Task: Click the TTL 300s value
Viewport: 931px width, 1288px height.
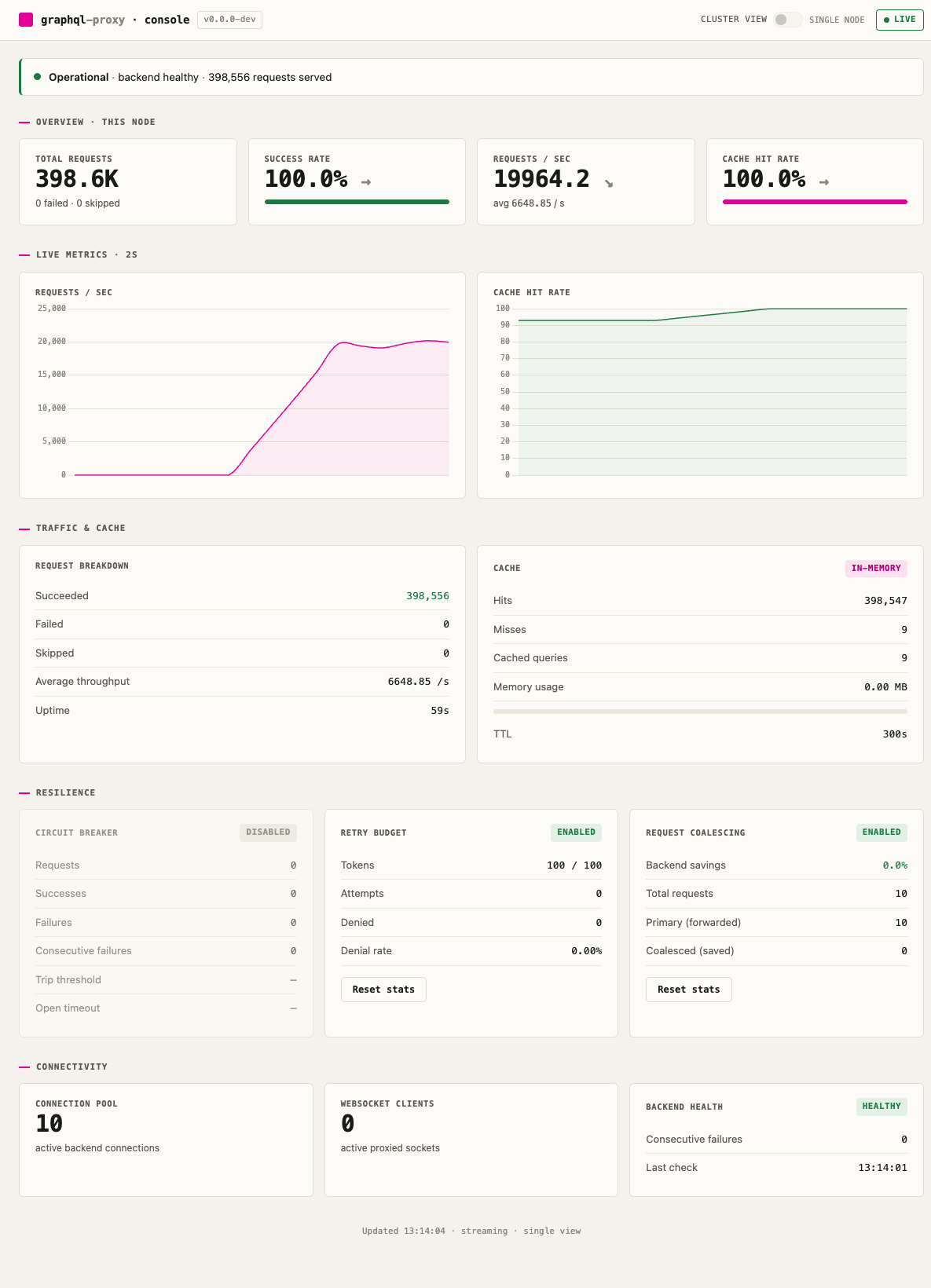Action: point(895,734)
